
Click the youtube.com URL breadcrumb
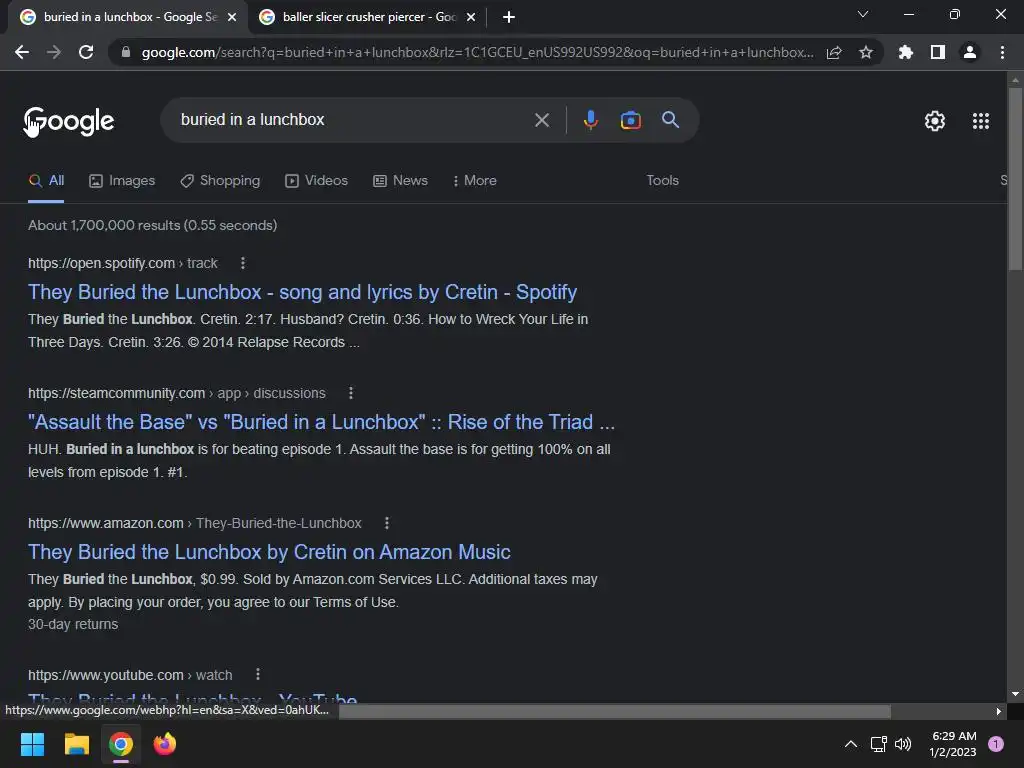point(130,675)
